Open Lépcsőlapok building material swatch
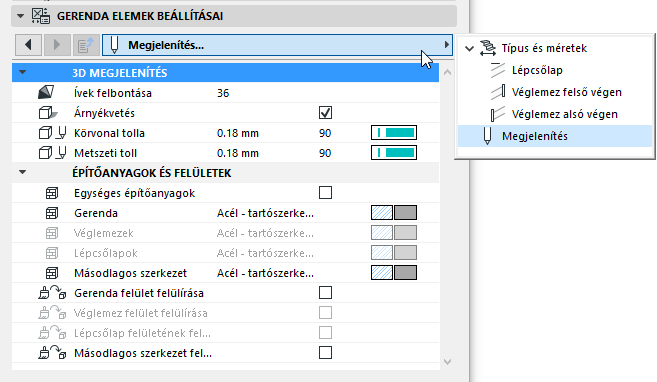Image resolution: width=657 pixels, height=382 pixels. click(394, 253)
